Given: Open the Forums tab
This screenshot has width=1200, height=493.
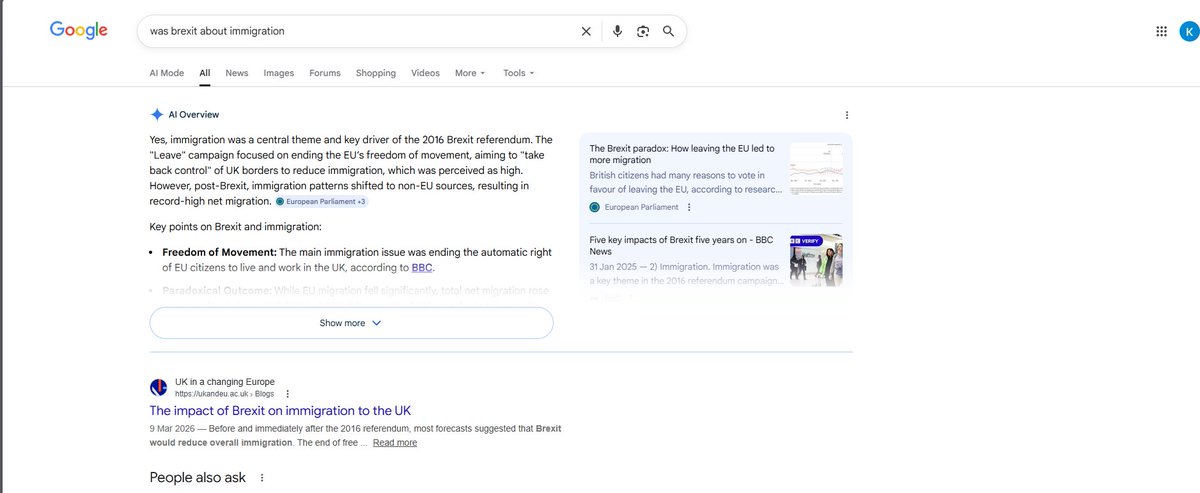Looking at the screenshot, I should [x=325, y=73].
